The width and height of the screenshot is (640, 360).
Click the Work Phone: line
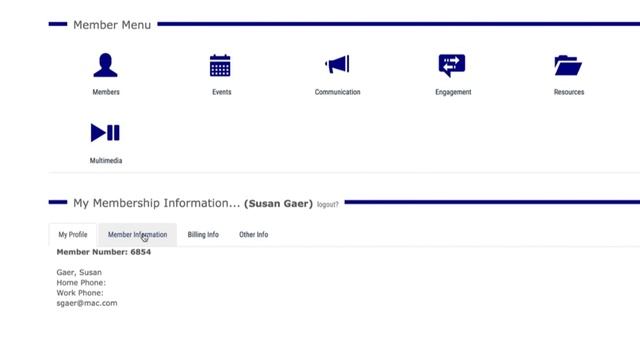tap(80, 293)
